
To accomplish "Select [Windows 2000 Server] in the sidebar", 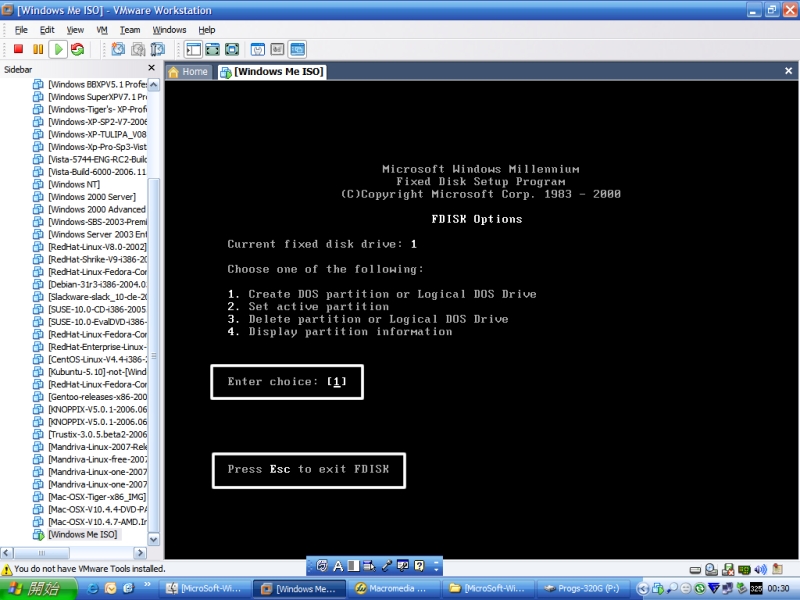I will pos(84,197).
